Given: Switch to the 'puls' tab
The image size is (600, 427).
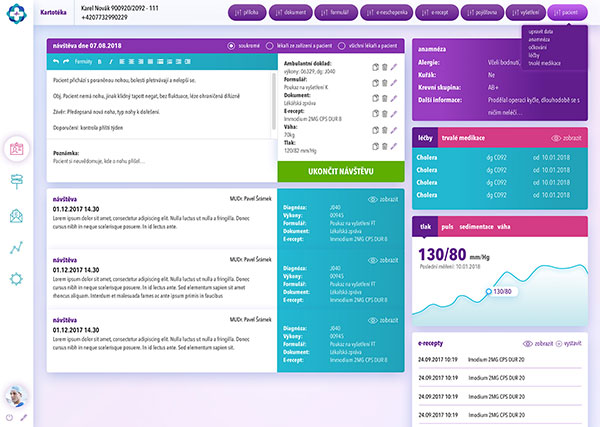Looking at the screenshot, I should click(447, 226).
